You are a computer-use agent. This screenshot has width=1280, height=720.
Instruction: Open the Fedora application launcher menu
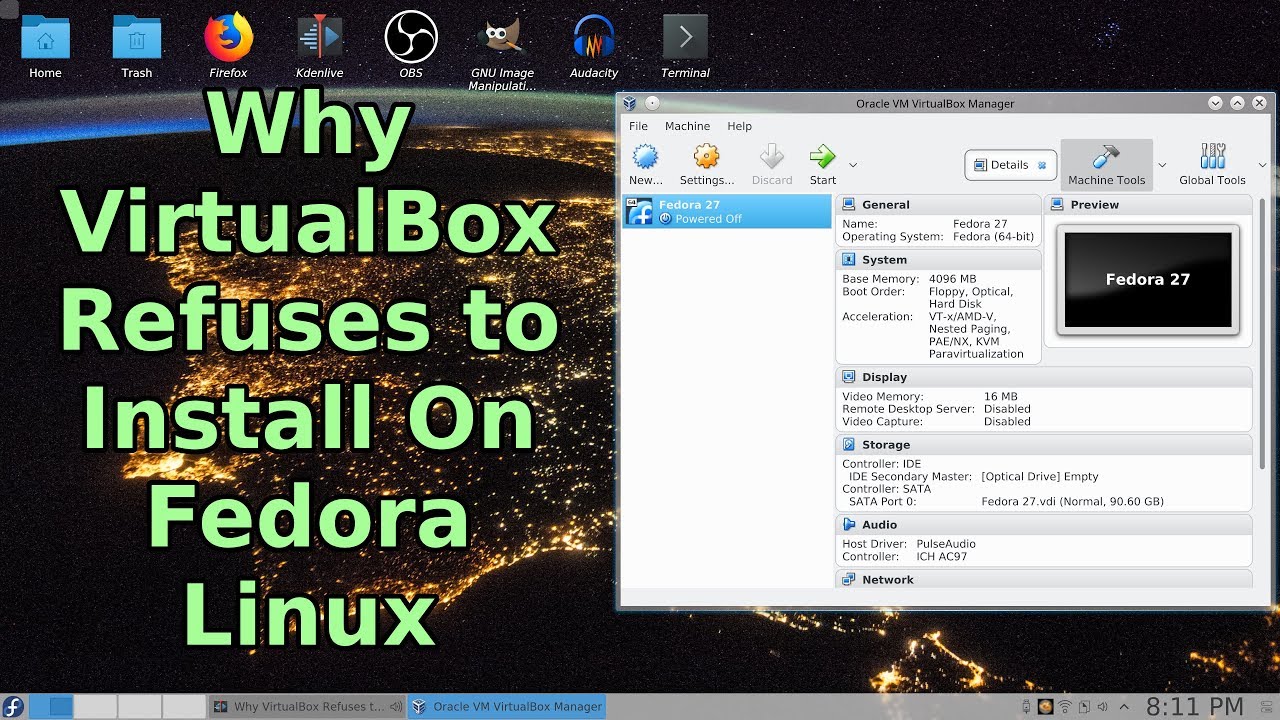click(13, 706)
